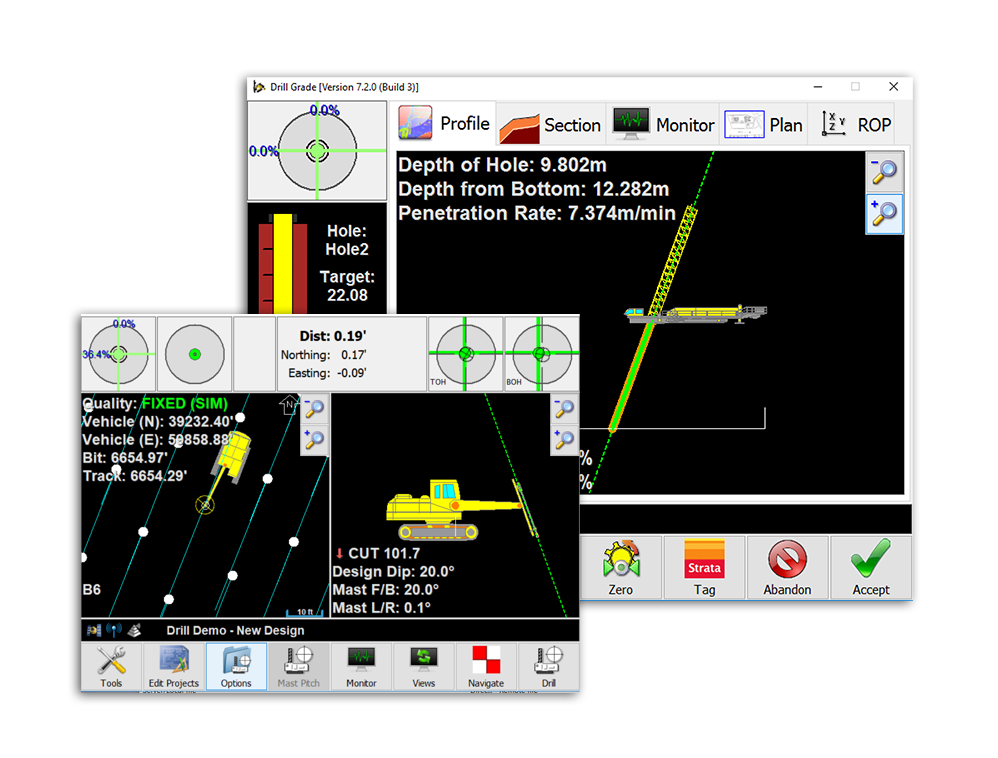Click the Drill Demo - New Design title
The image size is (998, 758).
click(235, 630)
